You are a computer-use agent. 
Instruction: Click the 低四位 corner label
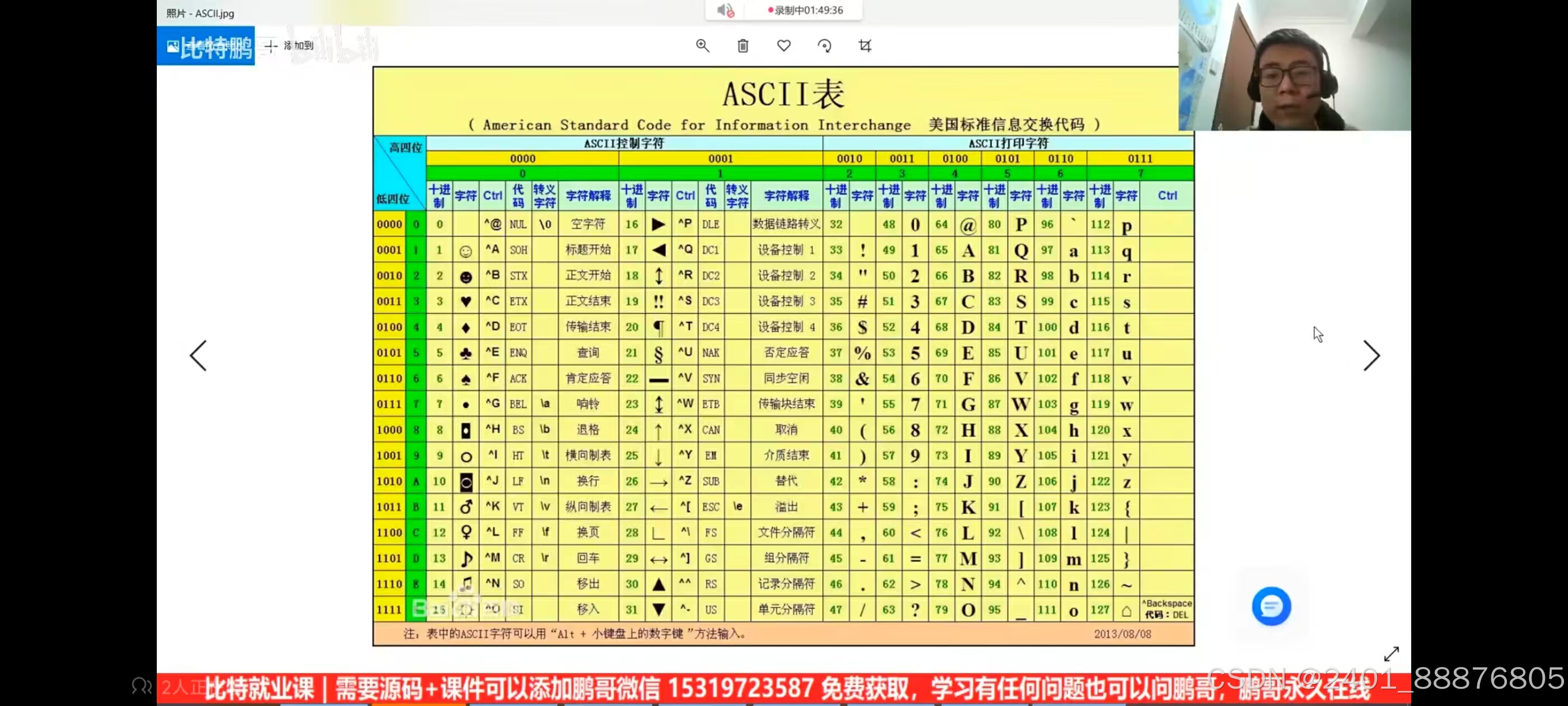tap(393, 198)
